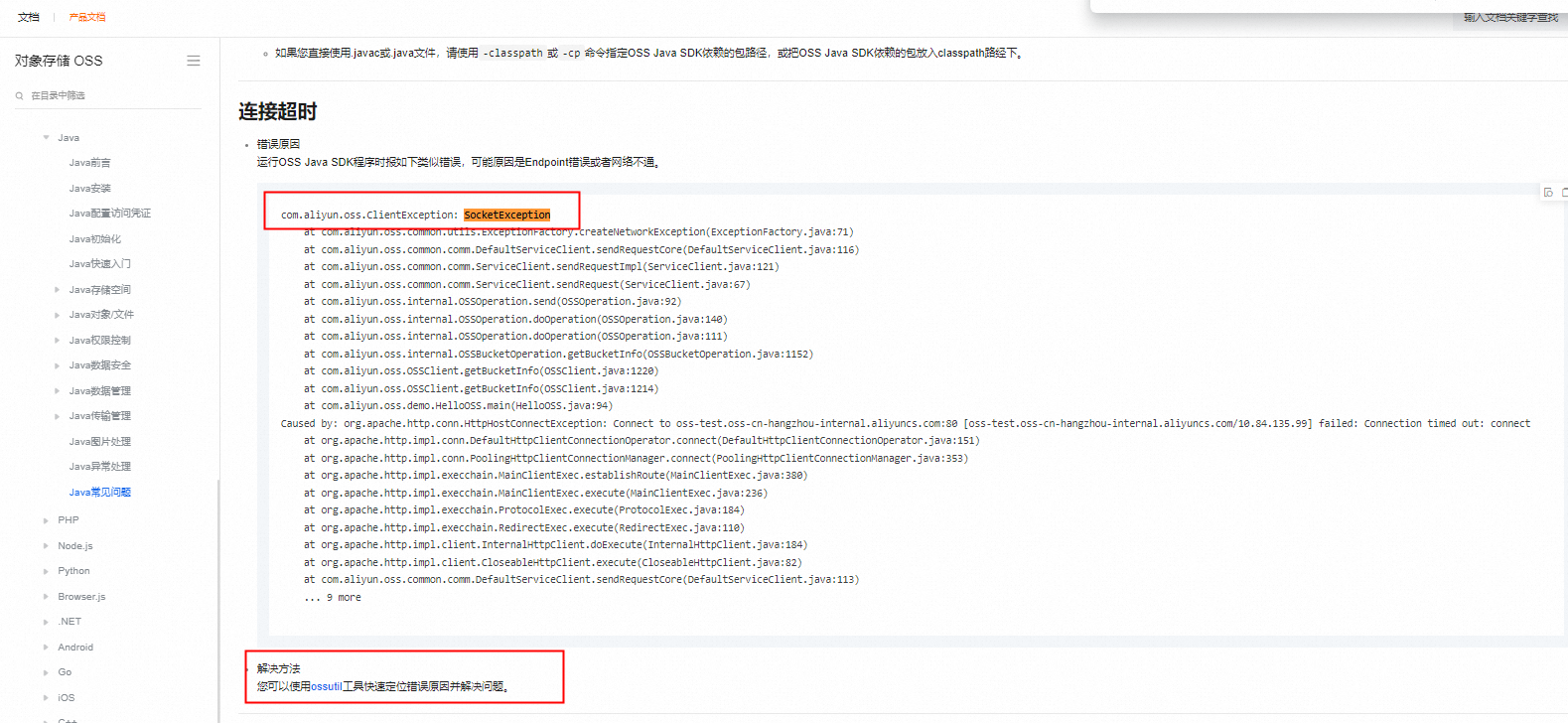Click the com.aliyun.oss.ClientException text
The width and height of the screenshot is (1568, 723).
[x=369, y=215]
